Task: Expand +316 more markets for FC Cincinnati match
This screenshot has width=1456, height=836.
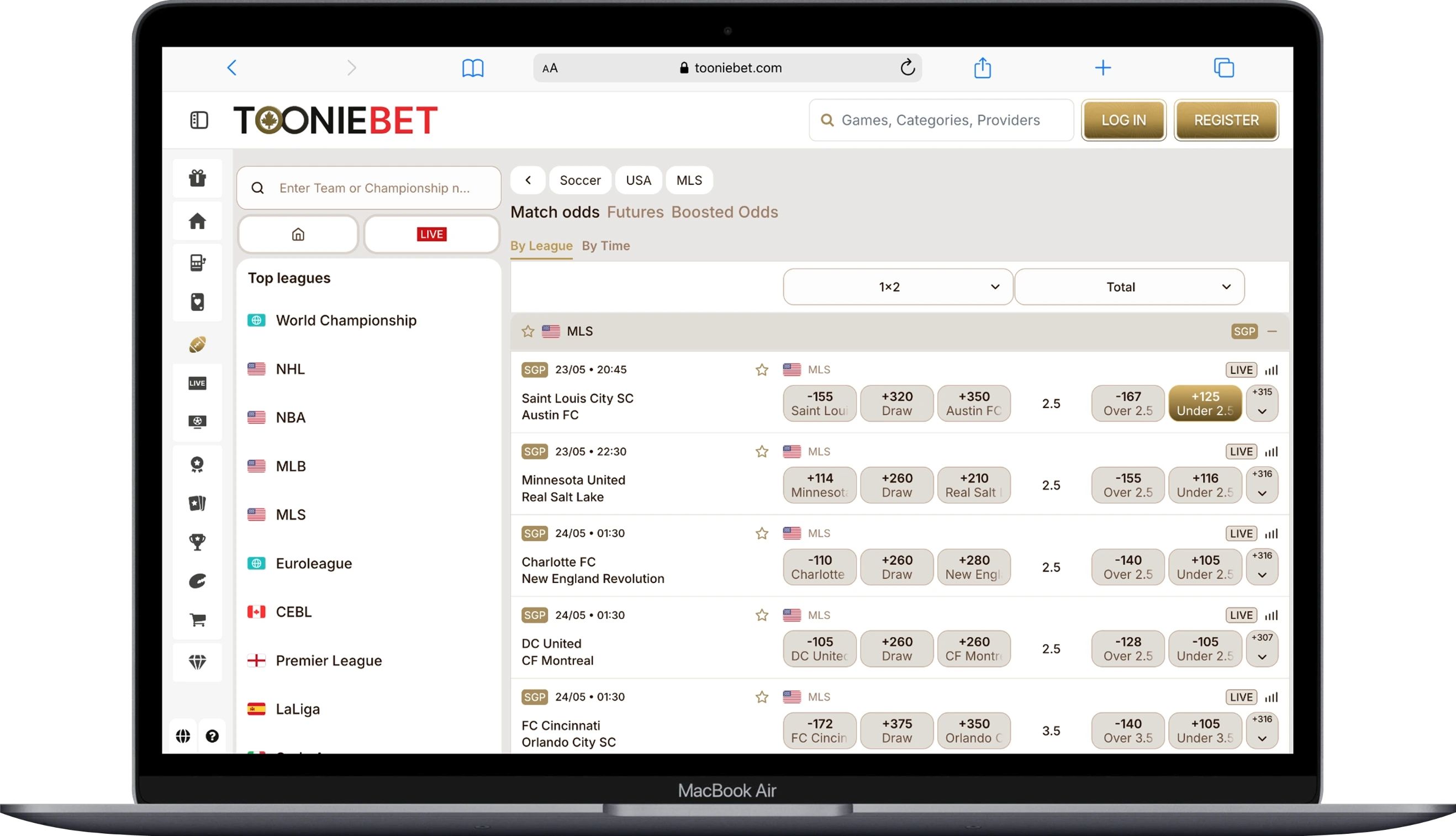Action: (x=1262, y=731)
